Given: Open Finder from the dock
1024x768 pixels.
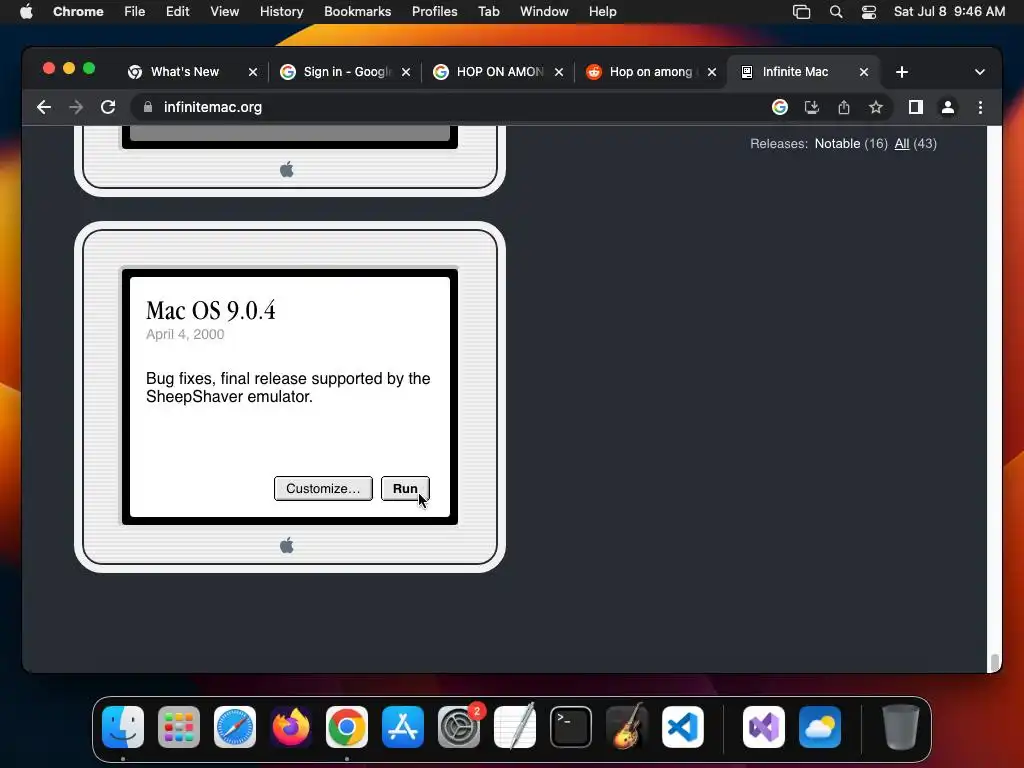Looking at the screenshot, I should click(123, 727).
